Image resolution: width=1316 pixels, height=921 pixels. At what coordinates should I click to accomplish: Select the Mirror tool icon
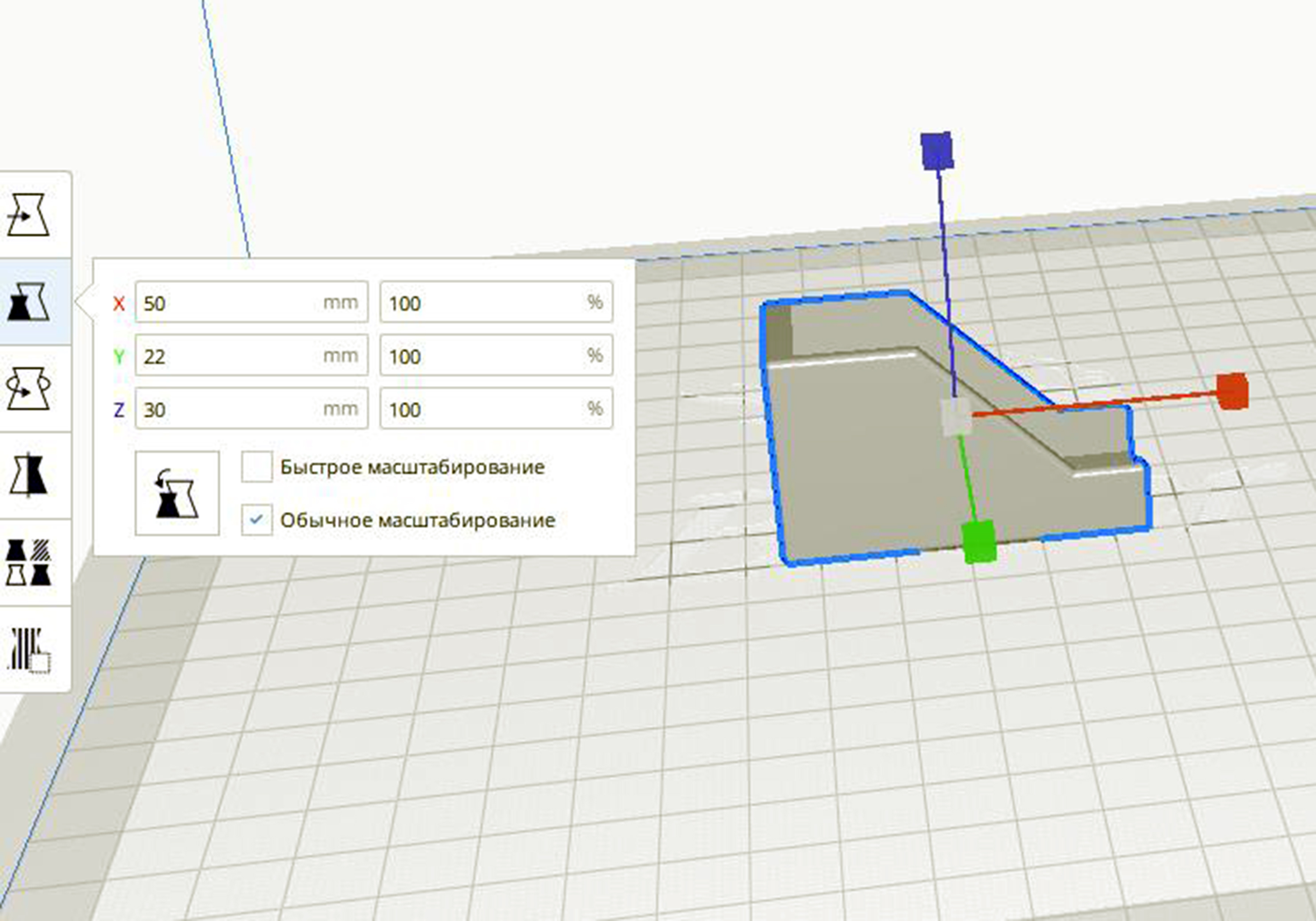click(28, 475)
